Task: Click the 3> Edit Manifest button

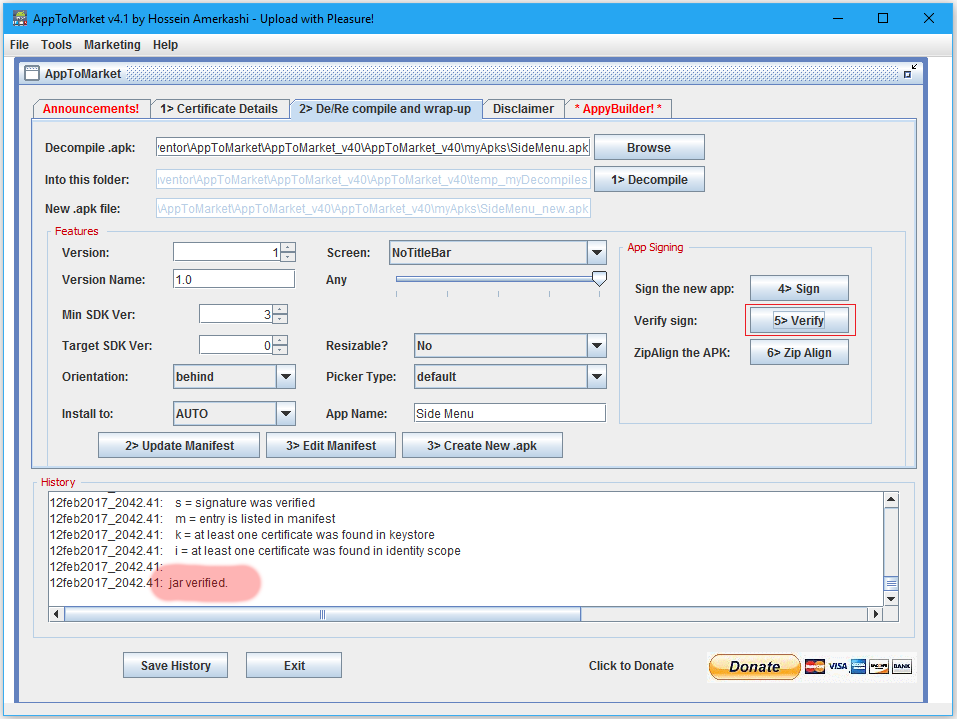Action: click(331, 446)
